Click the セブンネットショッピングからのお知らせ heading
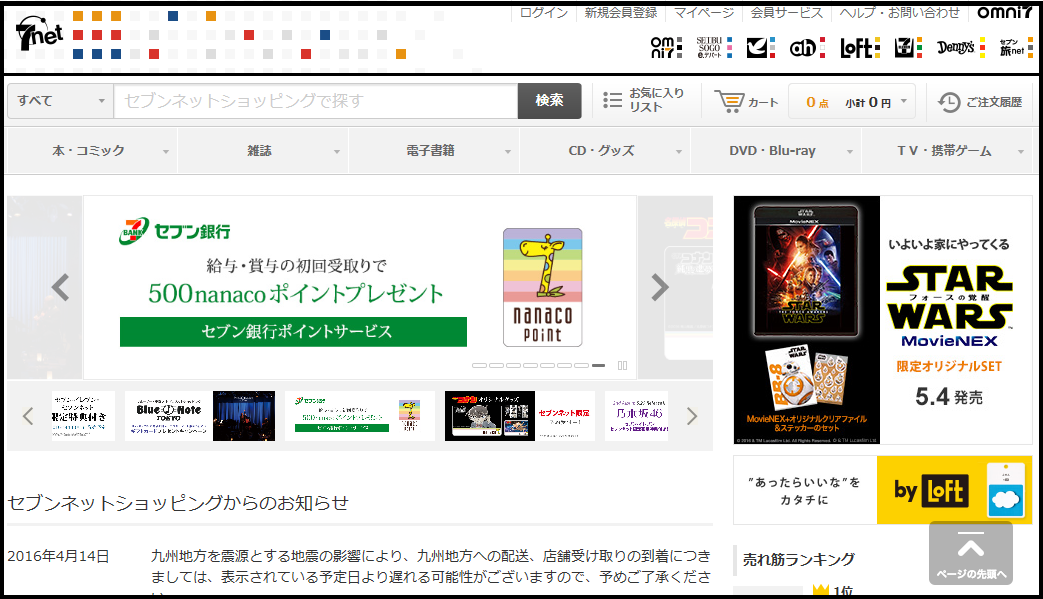Viewport: 1043px width, 599px height. (178, 503)
